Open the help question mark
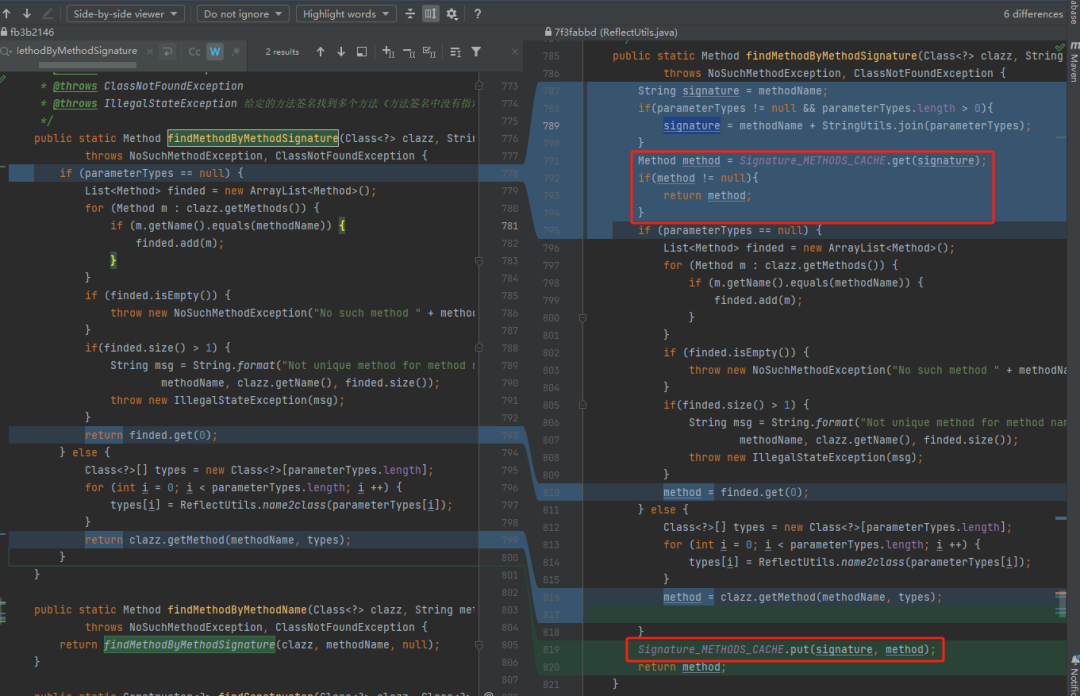The width and height of the screenshot is (1080, 696). 477,14
